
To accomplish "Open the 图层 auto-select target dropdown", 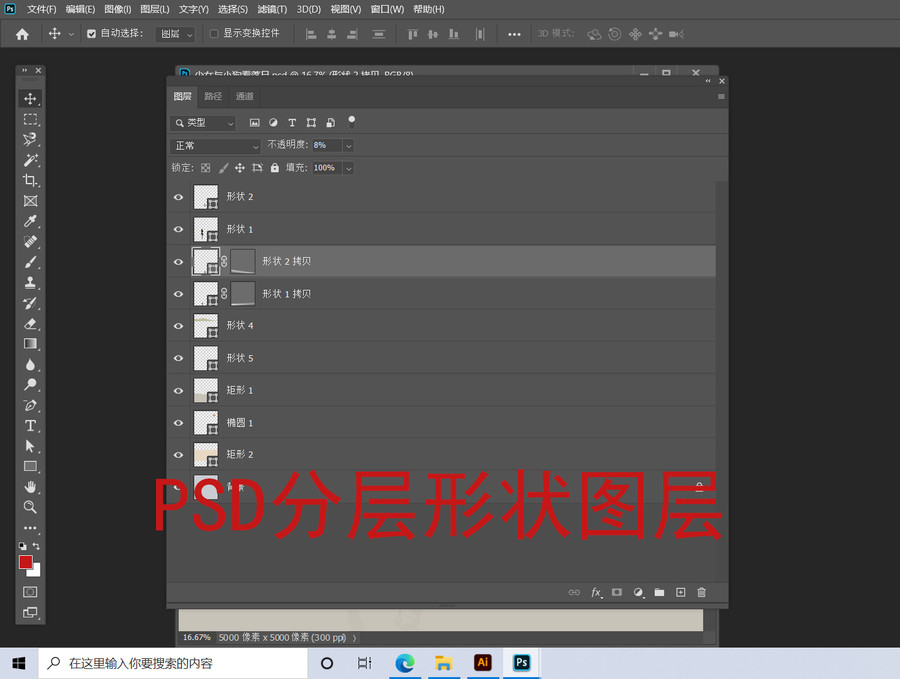I will pyautogui.click(x=176, y=34).
